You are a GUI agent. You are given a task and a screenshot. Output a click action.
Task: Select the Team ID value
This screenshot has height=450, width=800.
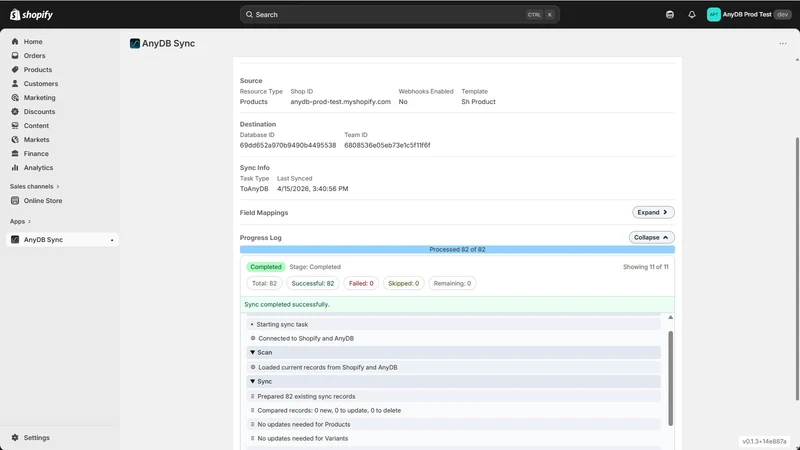[387, 145]
